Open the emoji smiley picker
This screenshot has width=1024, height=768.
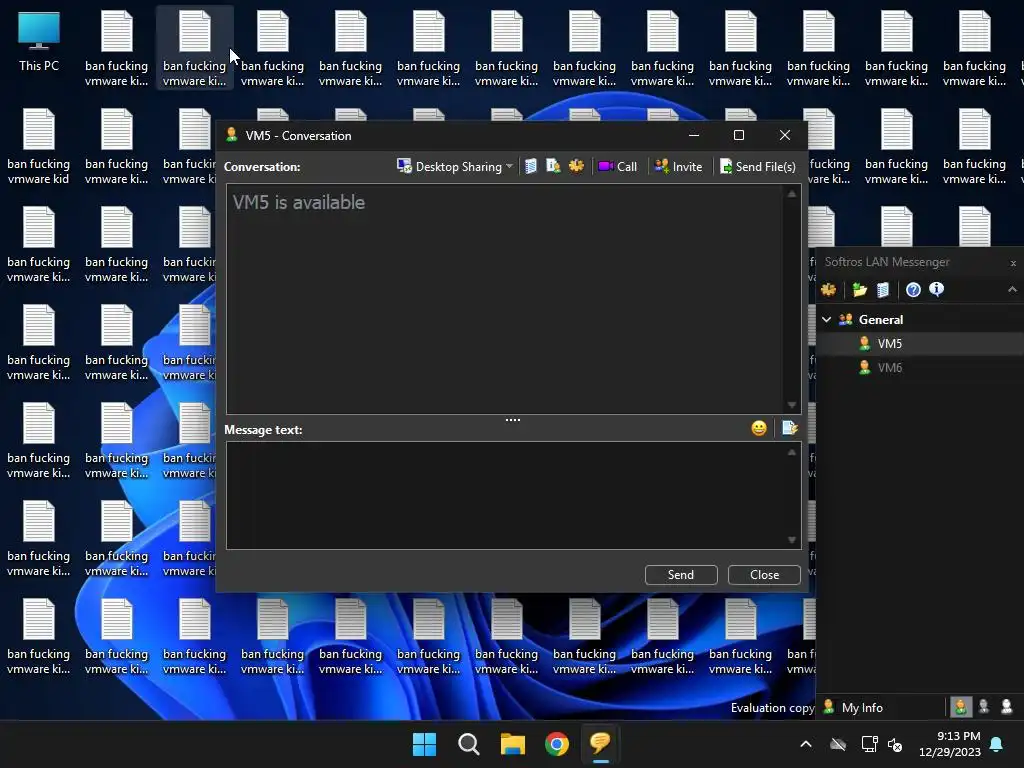(x=759, y=428)
